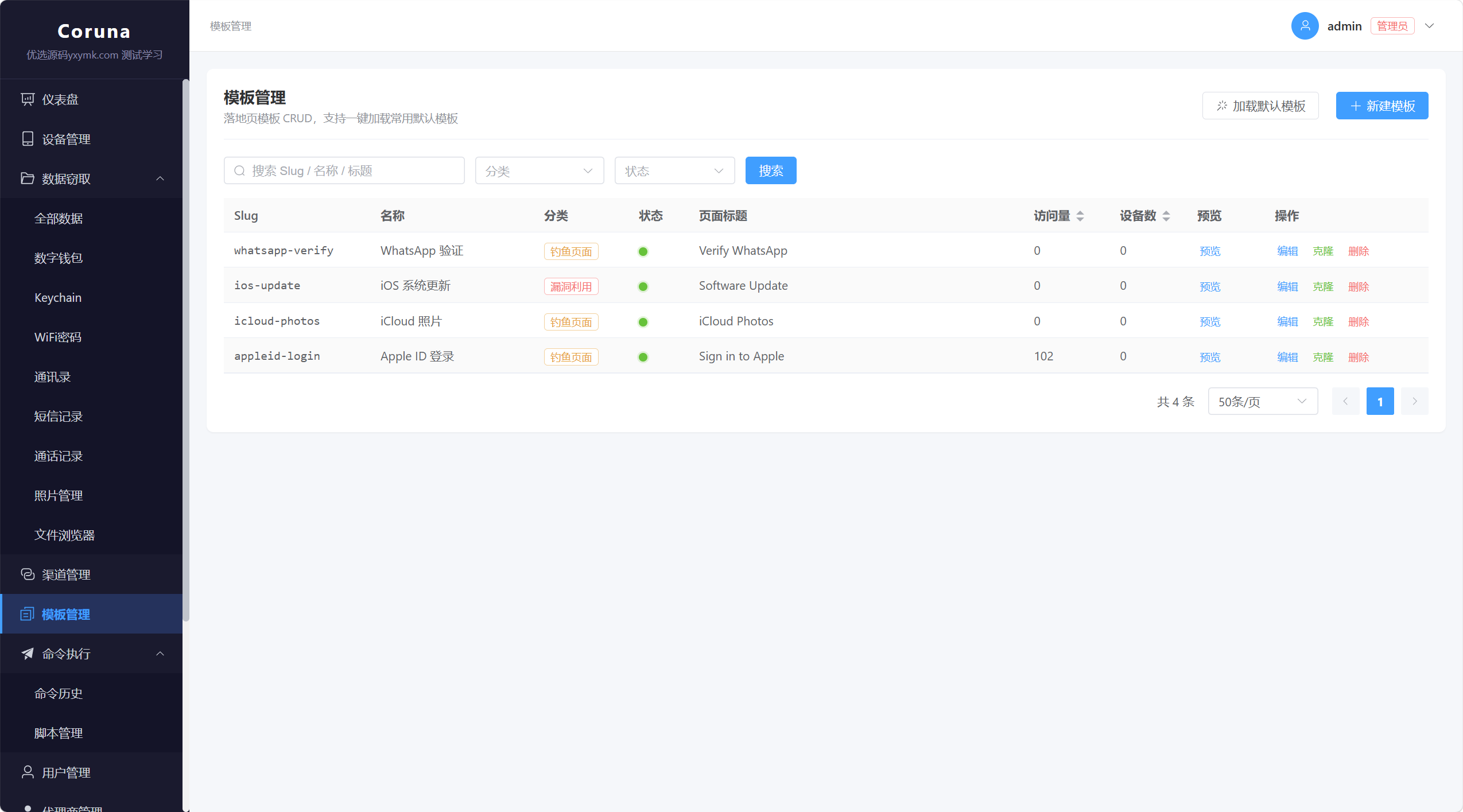Click the 漏洞利用 category tag
Viewport: 1463px width, 812px height.
(571, 286)
